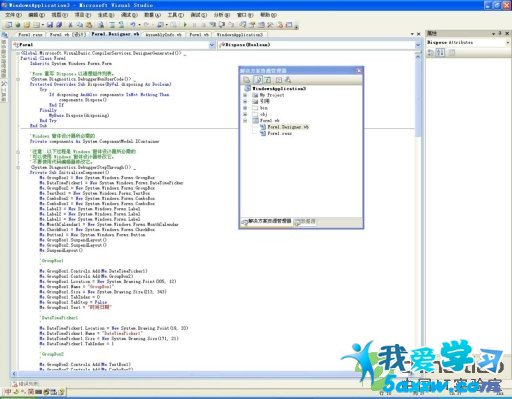Image resolution: width=512 pixels, height=399 pixels.
Task: Close the floating Solution Explorer panel
Action: coord(359,70)
